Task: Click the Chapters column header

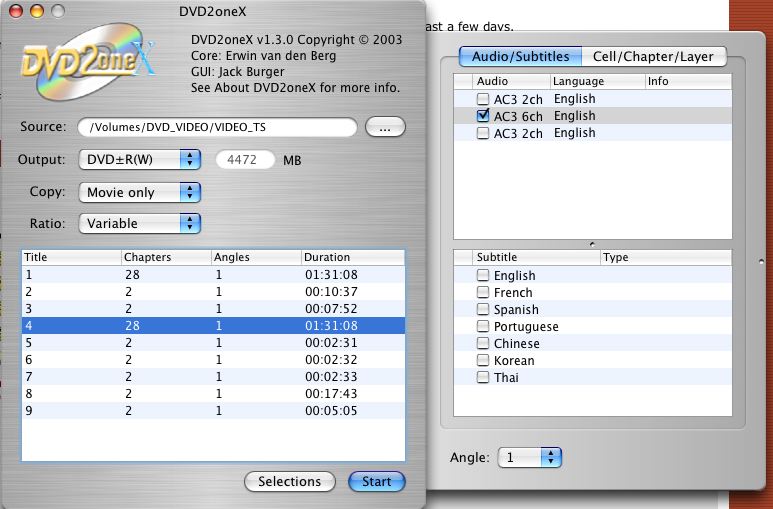Action: pyautogui.click(x=166, y=257)
